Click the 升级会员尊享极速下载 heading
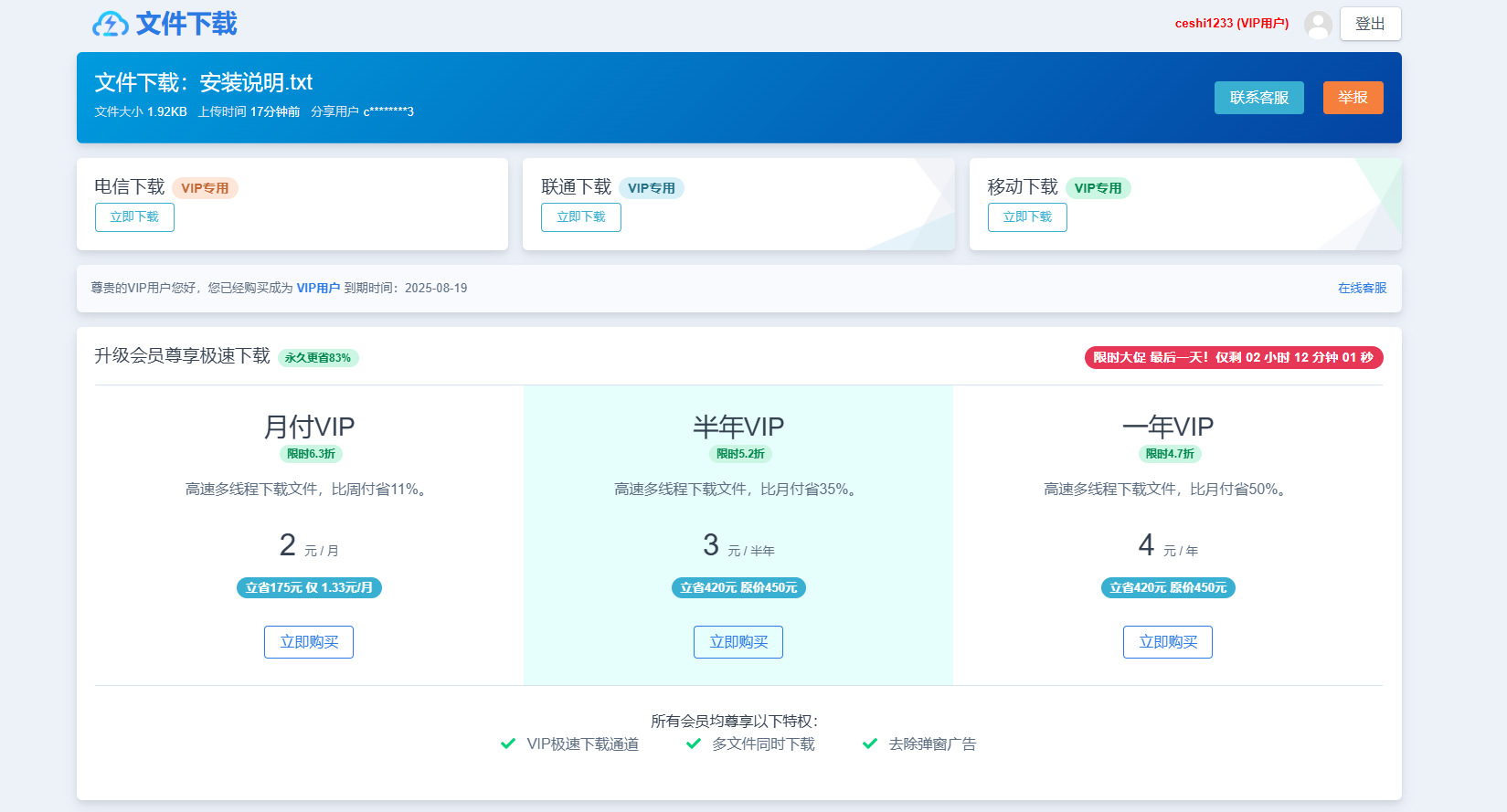This screenshot has width=1507, height=812. pos(182,355)
